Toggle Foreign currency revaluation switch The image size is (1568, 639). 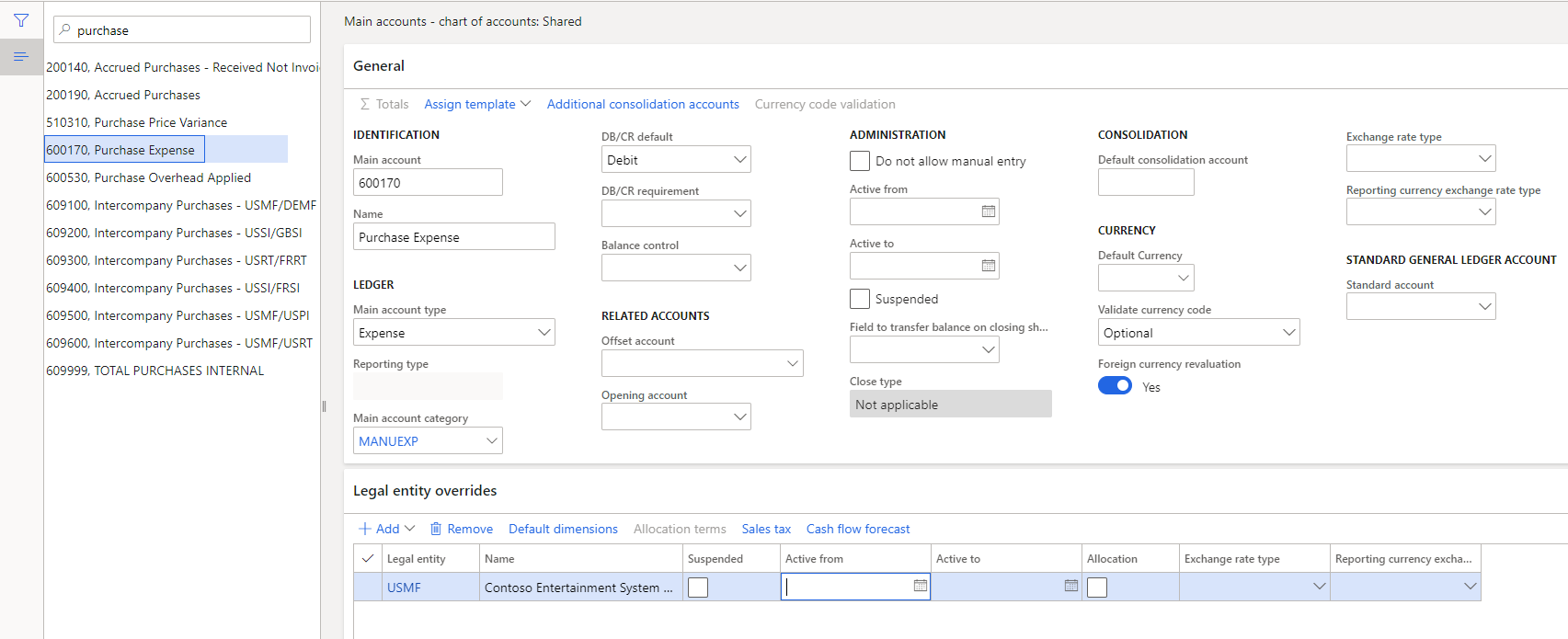[x=1115, y=386]
